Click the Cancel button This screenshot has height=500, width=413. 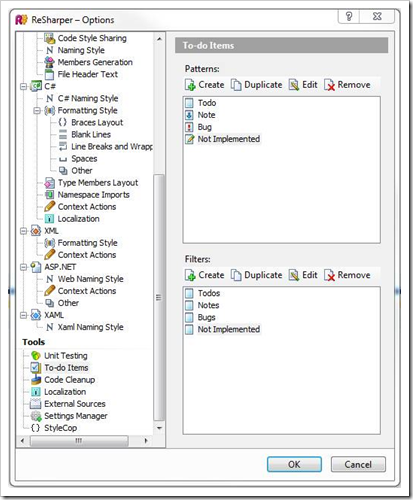click(358, 464)
